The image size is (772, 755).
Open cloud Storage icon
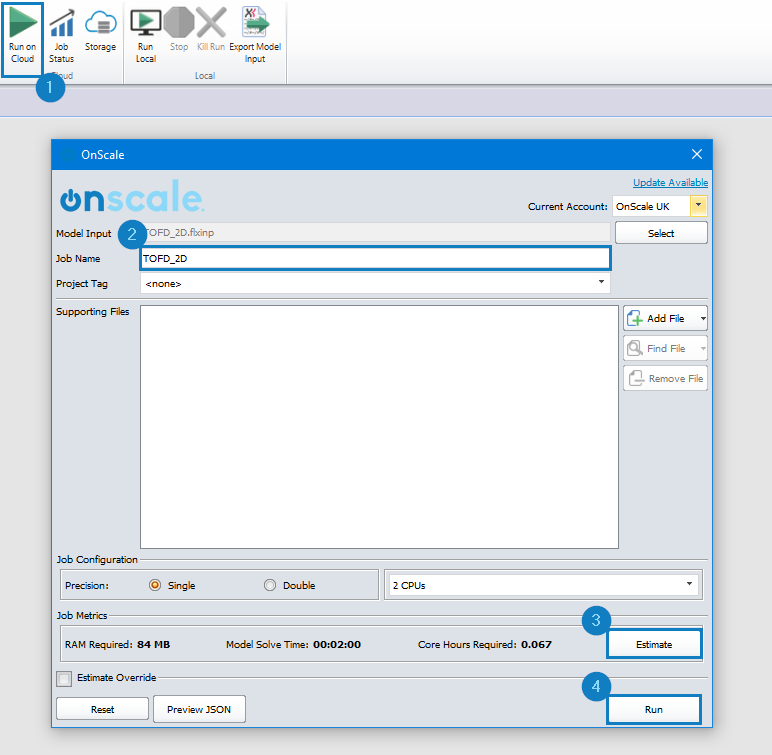point(100,31)
